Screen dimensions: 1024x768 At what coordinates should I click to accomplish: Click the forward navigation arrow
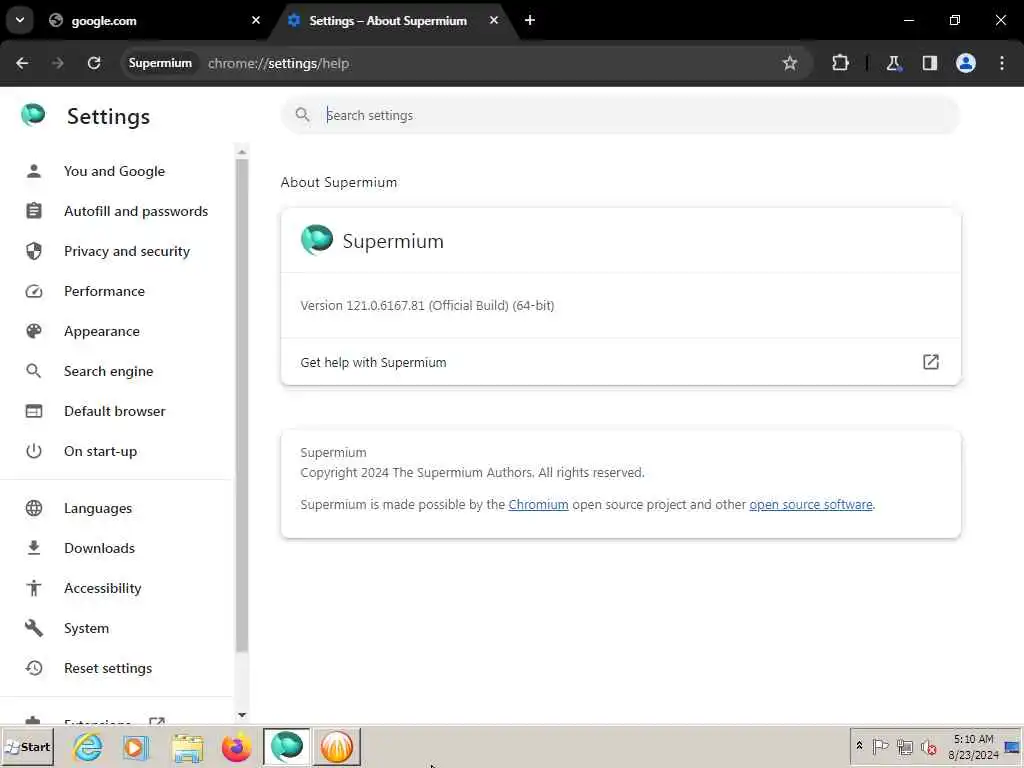[x=58, y=63]
